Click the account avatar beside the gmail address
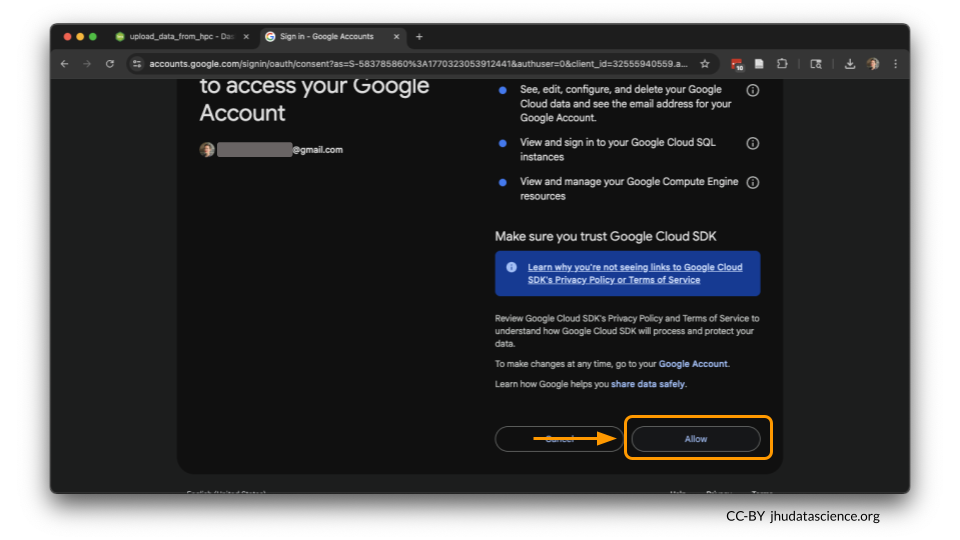This screenshot has width=960, height=540. click(x=207, y=149)
